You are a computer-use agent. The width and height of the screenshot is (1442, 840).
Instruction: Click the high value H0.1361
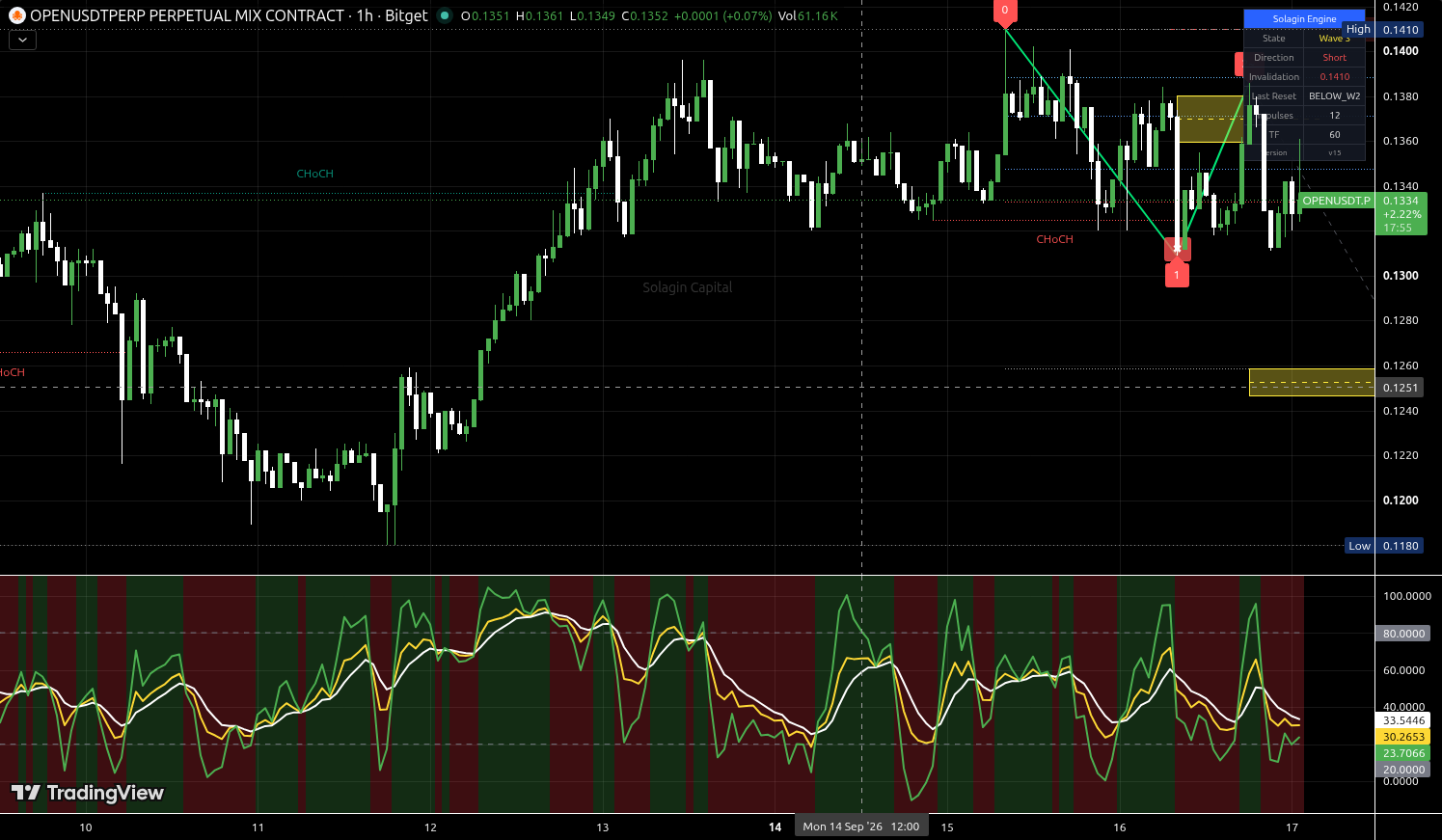click(539, 15)
